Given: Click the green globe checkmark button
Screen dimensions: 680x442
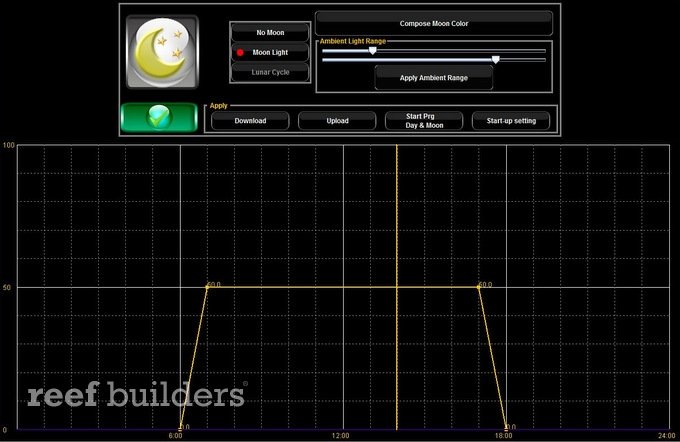Looking at the screenshot, I should point(159,117).
